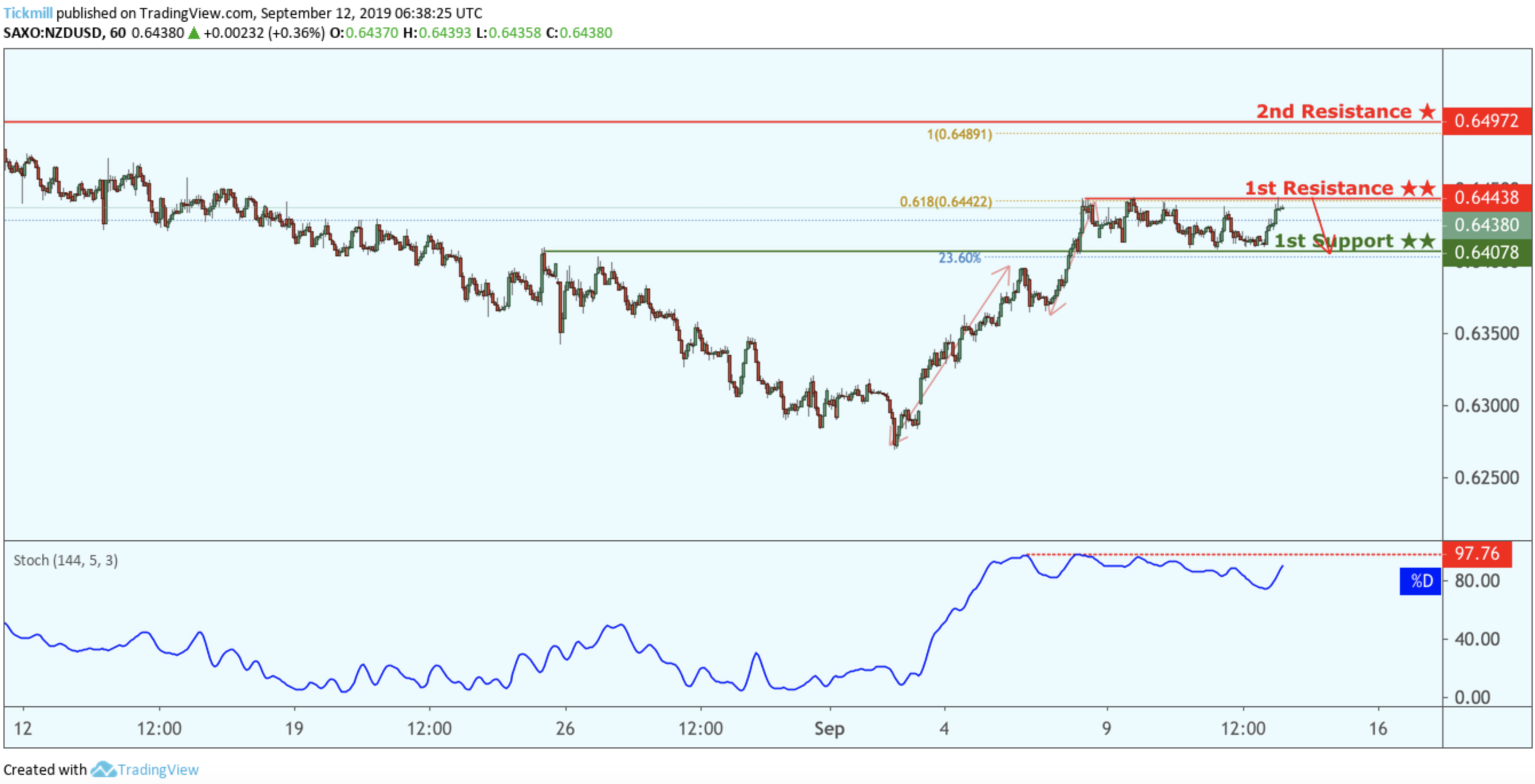
Task: Click the 40.00 stochastic axis label
Action: point(1477,639)
